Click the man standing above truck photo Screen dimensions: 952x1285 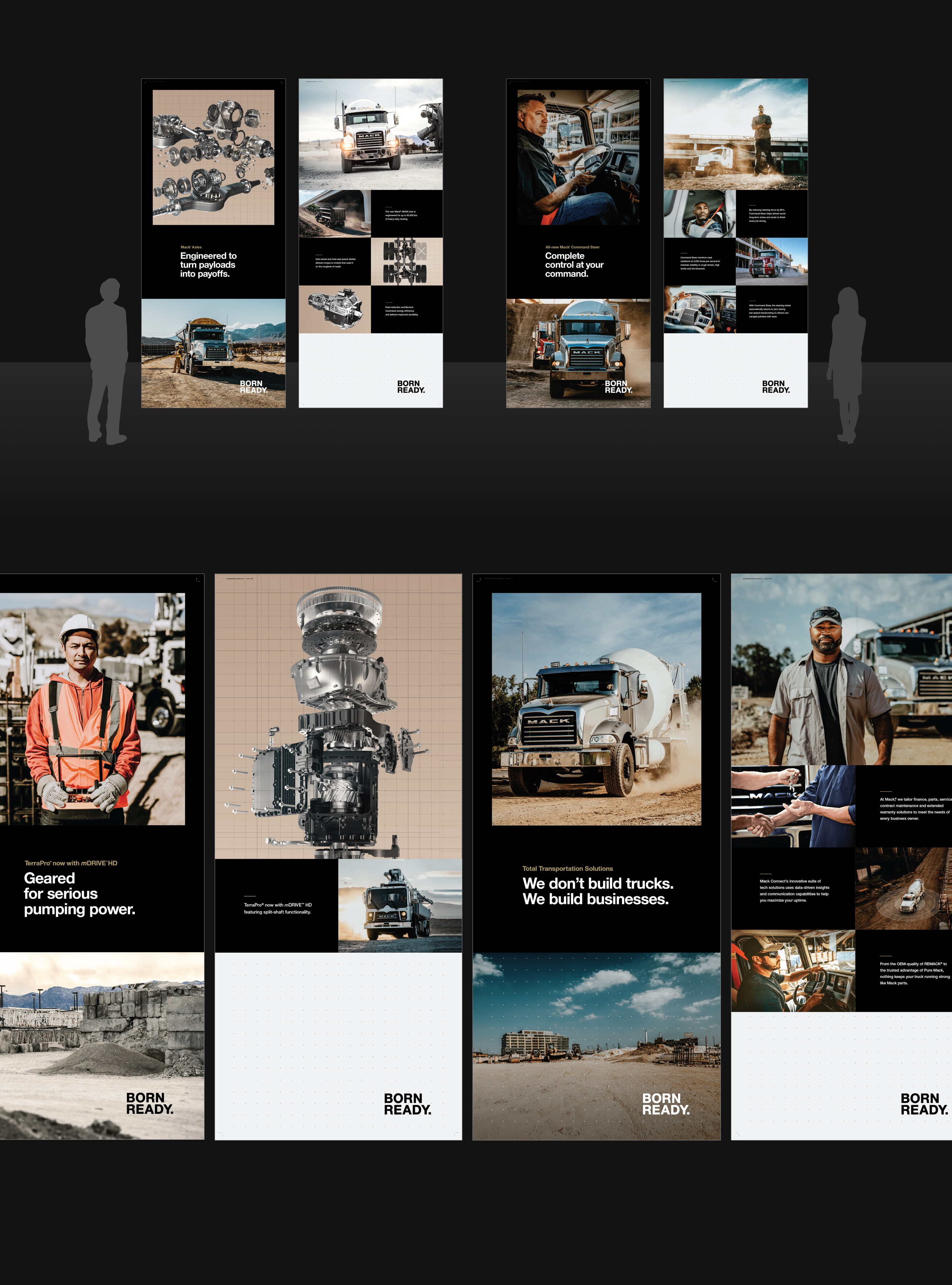point(735,134)
